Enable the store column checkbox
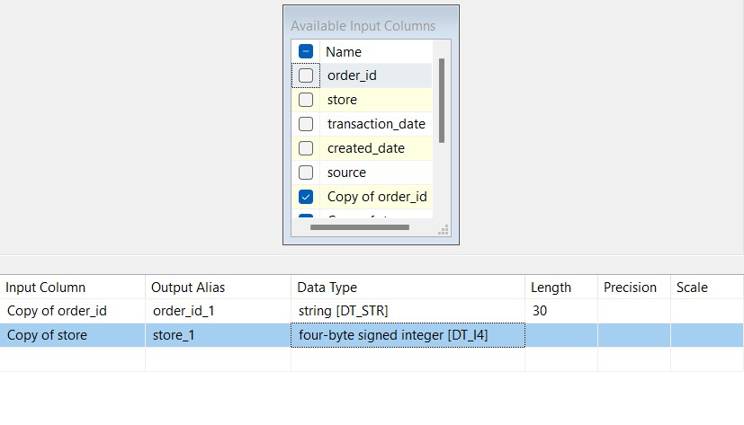 coord(306,100)
